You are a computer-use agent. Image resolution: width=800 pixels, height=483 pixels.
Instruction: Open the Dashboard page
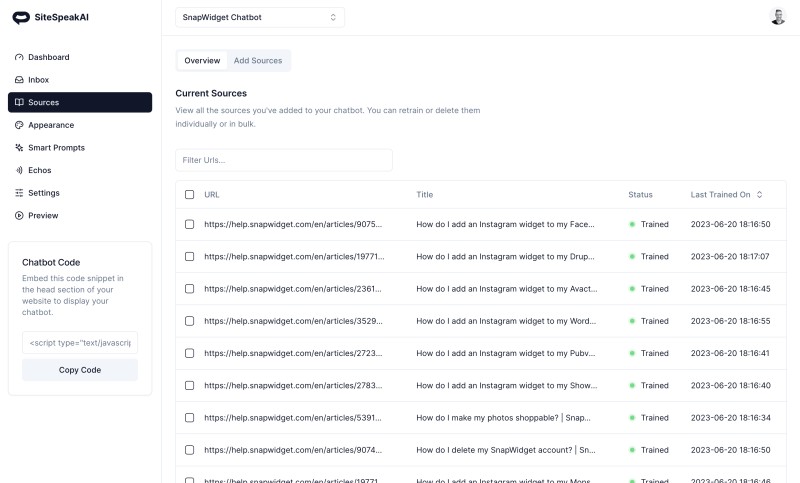48,57
